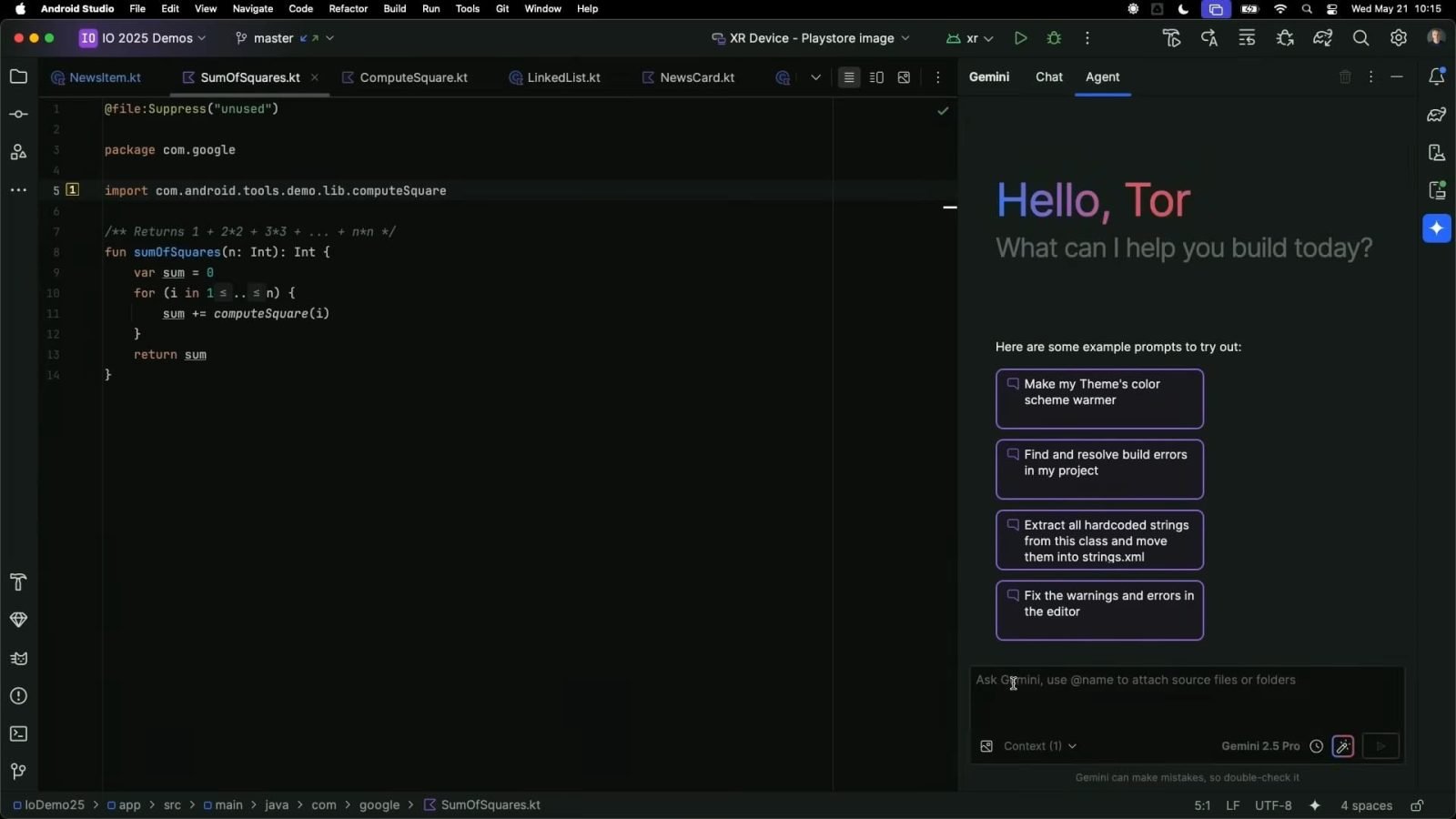Open the Notifications bell icon
This screenshot has width=1456, height=819.
point(1437,77)
